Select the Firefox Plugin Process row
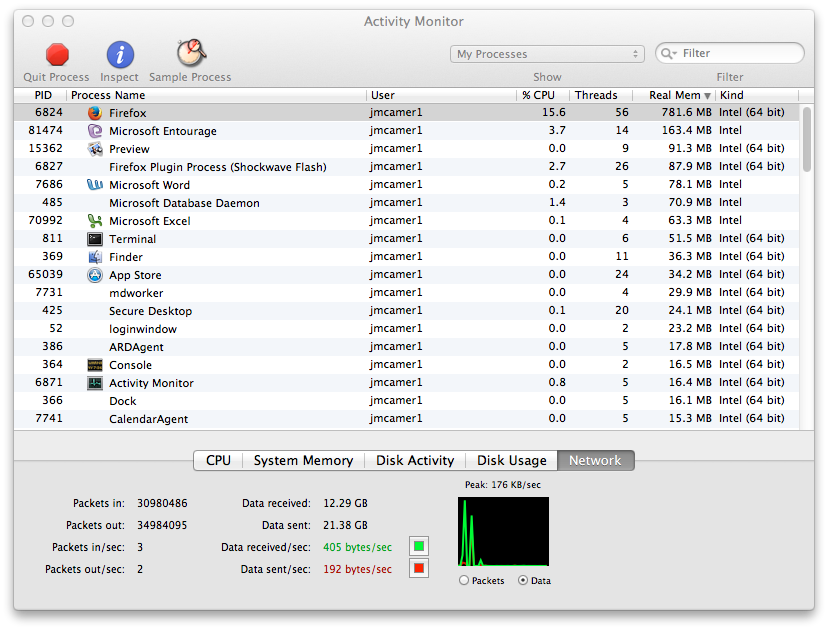Viewport: 828px width, 630px height. (407, 166)
